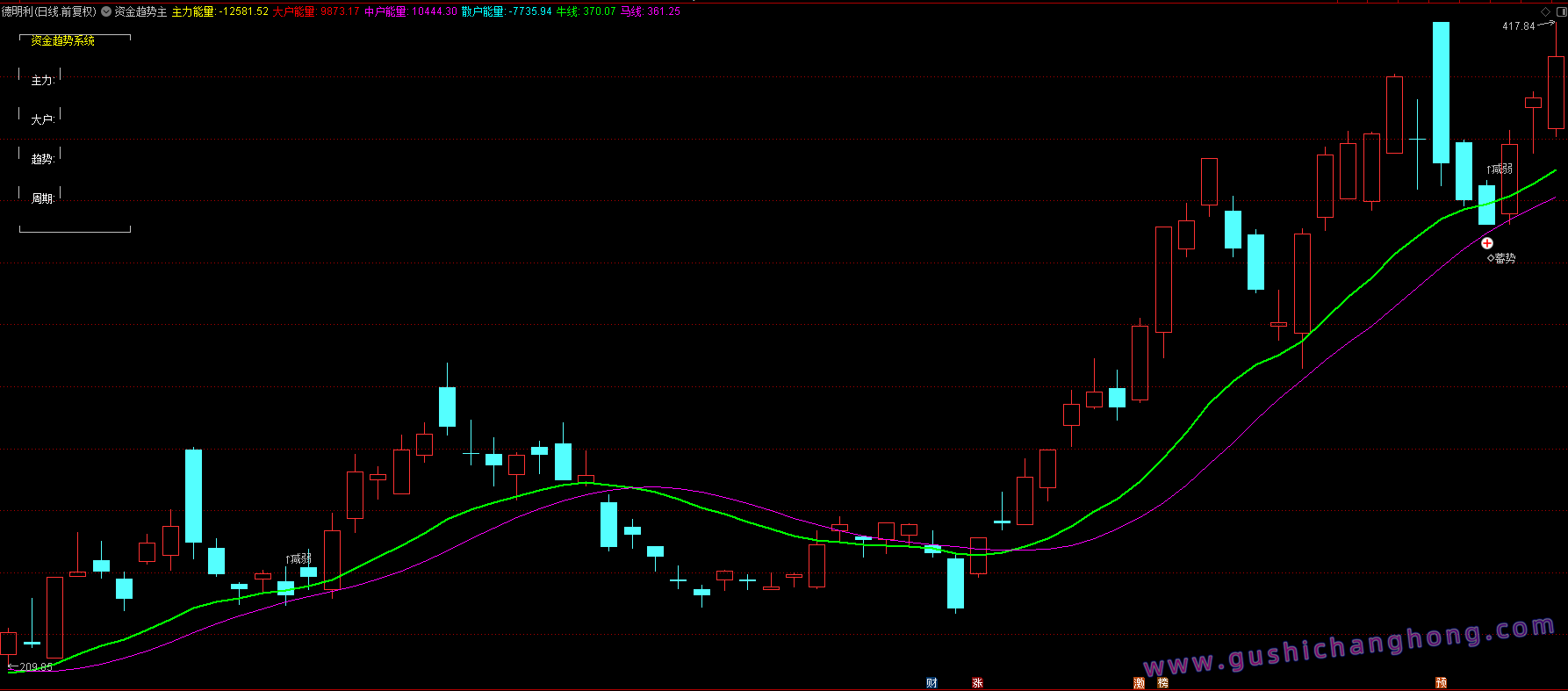
Task: Toggle the side panel icon at top right
Action: point(1558,11)
